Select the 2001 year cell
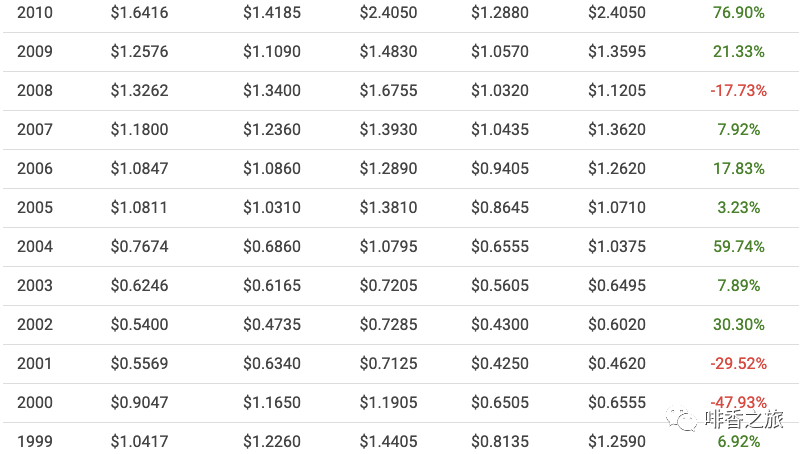Screen dimensions: 809x454 [x=35, y=364]
